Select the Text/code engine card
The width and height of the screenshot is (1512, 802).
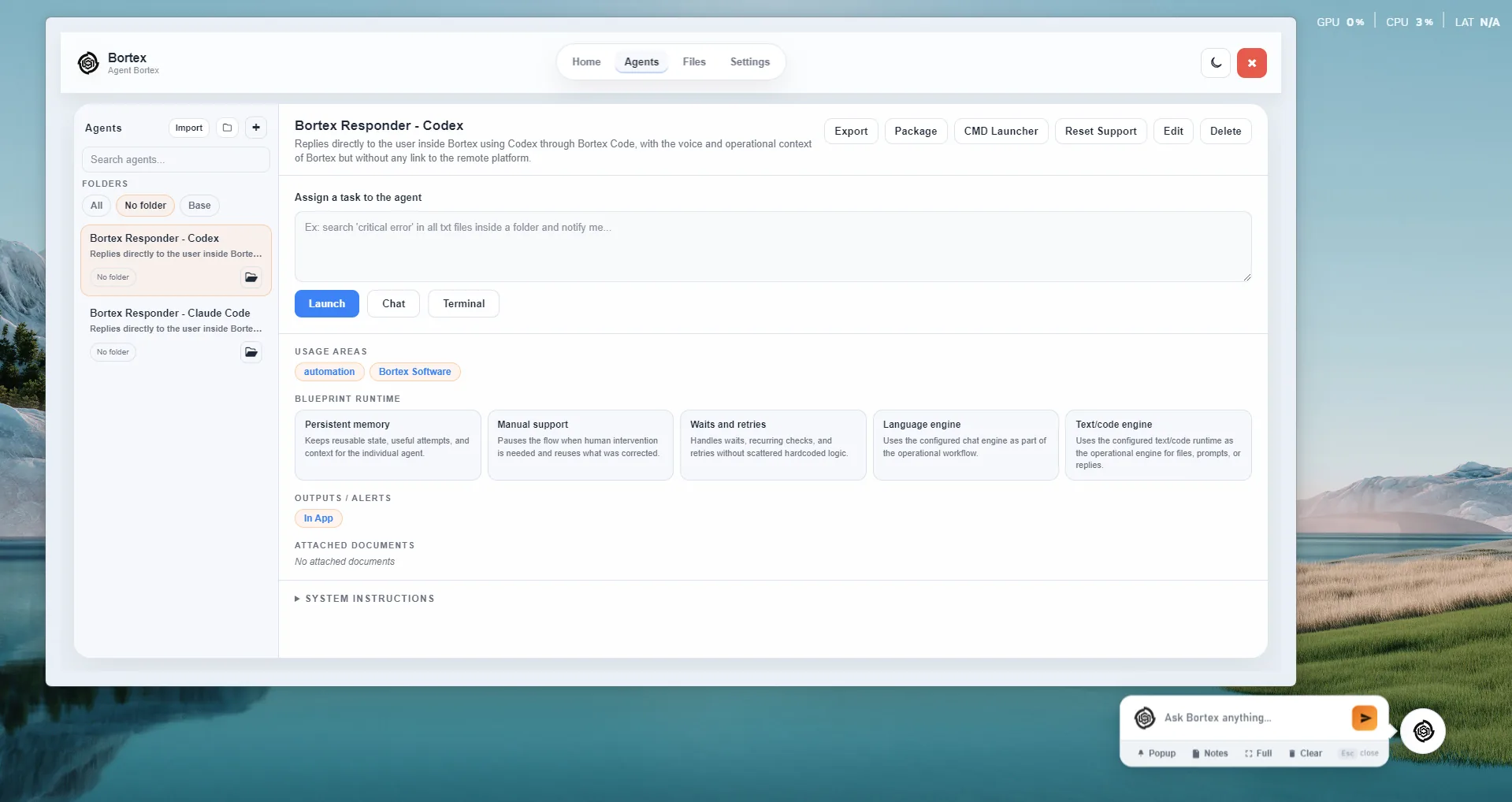[1158, 445]
